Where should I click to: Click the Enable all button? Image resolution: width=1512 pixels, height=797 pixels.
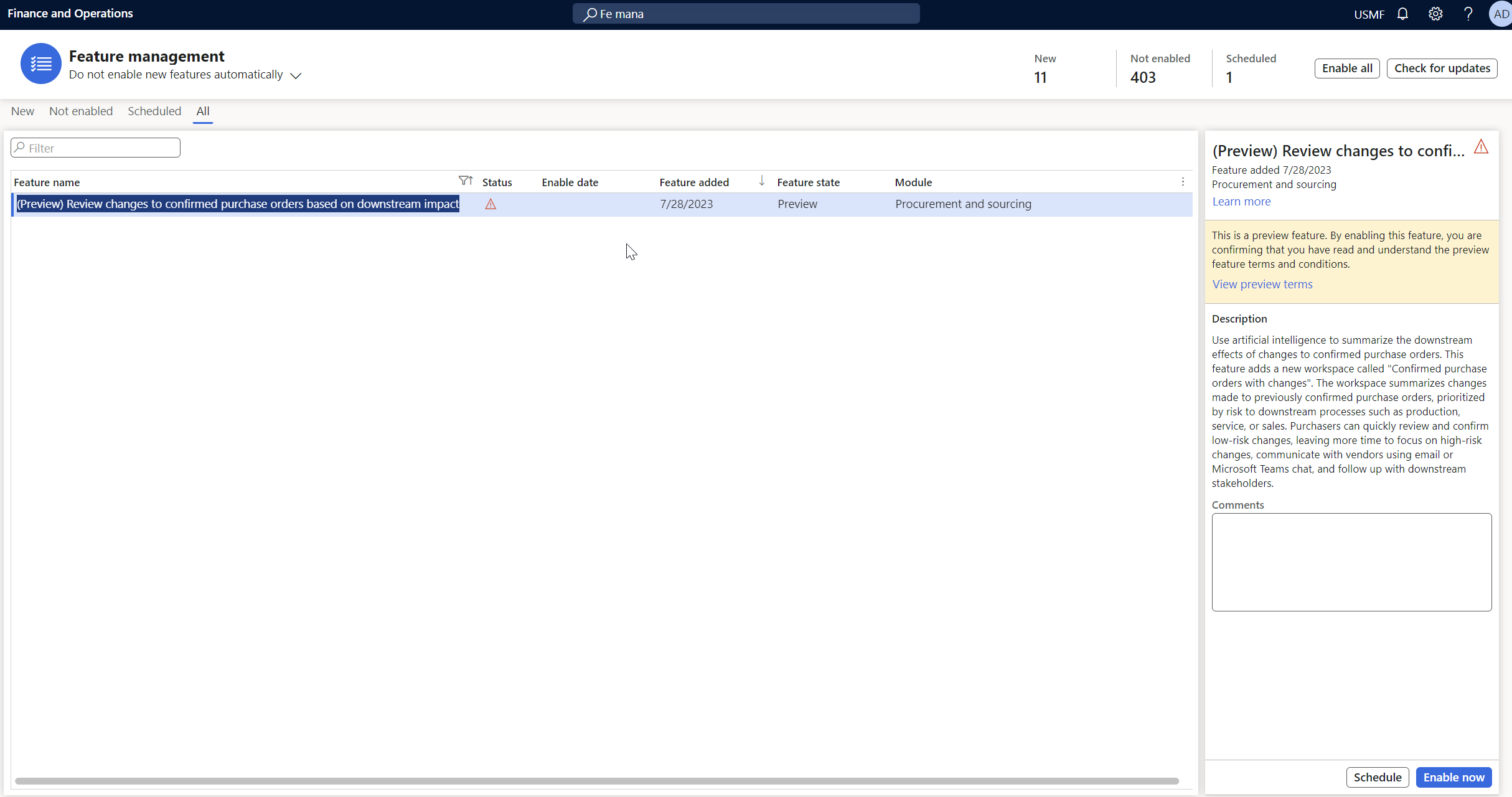click(1347, 68)
